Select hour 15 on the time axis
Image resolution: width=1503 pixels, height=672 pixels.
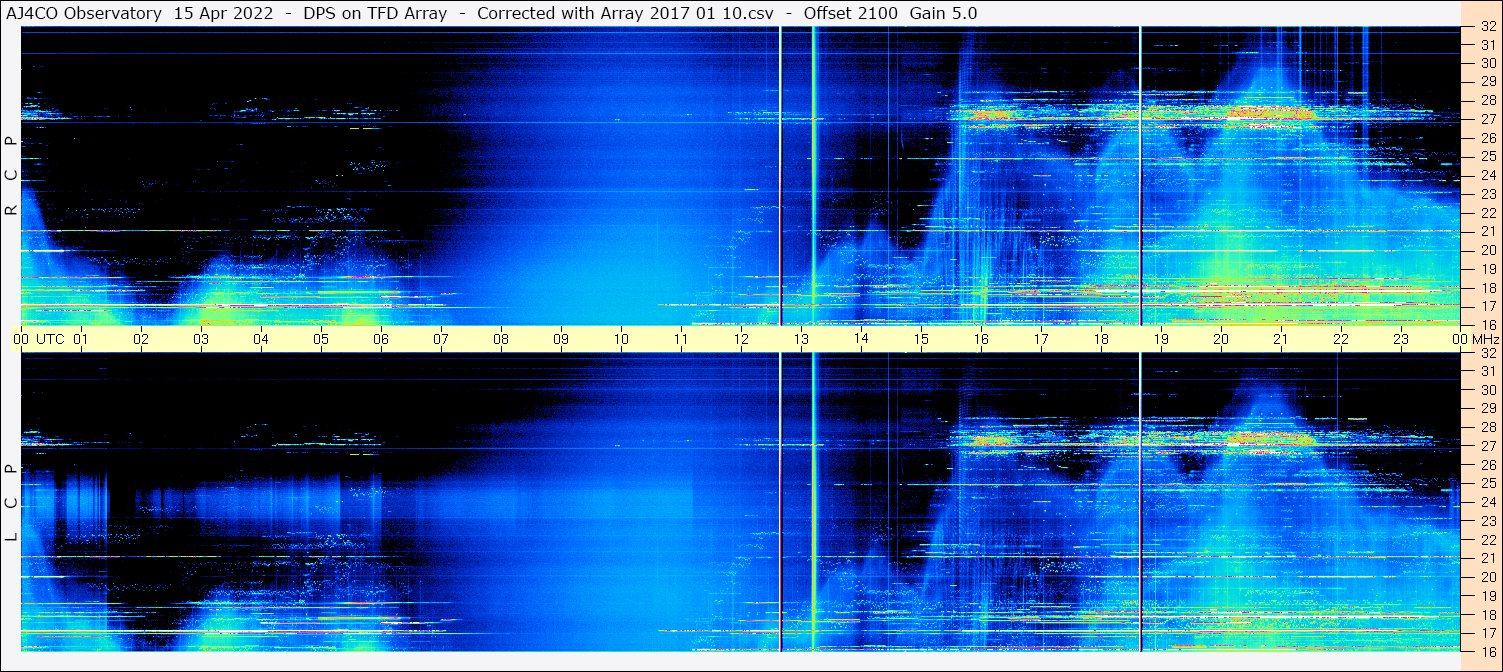tap(921, 339)
